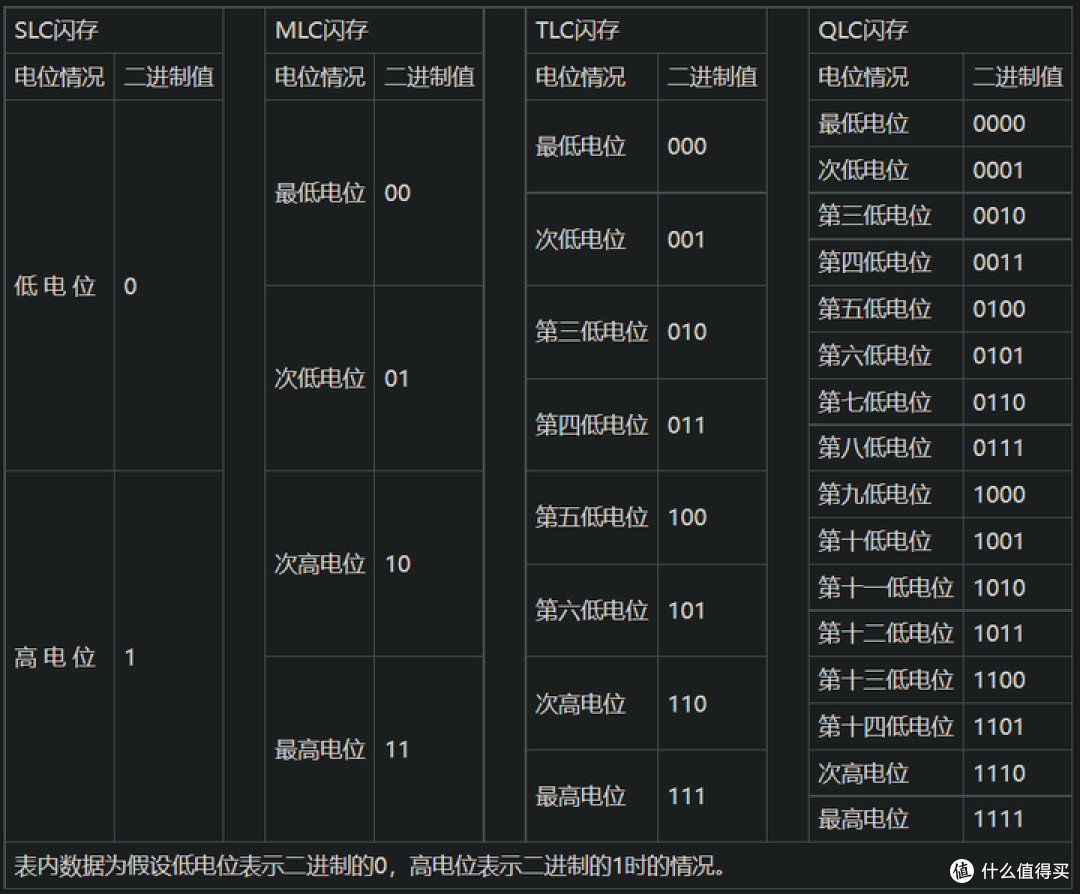Click QLC binary value "0000"
This screenshot has height=894, width=1080.
coord(999,123)
